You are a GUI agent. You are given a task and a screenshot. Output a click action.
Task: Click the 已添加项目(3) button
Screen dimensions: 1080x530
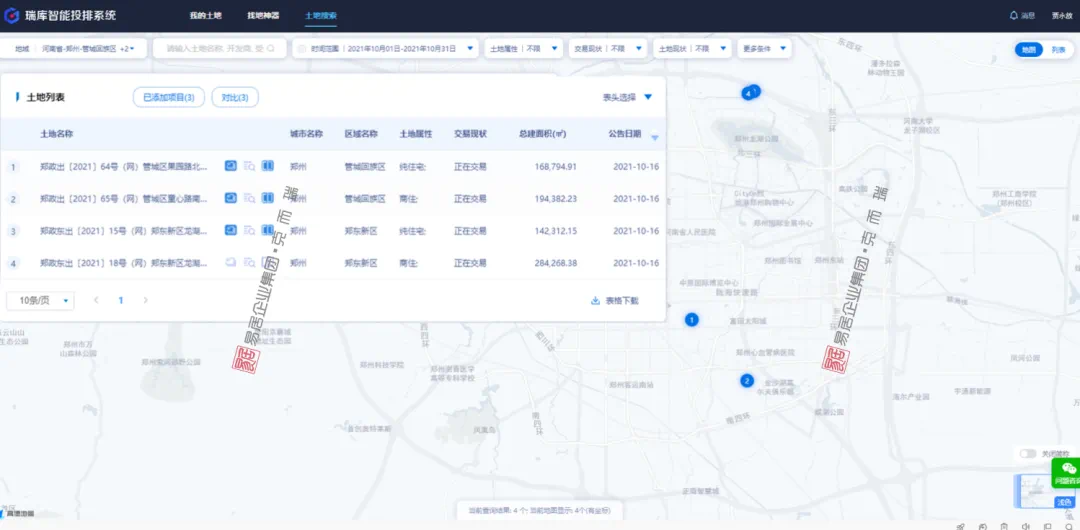169,97
